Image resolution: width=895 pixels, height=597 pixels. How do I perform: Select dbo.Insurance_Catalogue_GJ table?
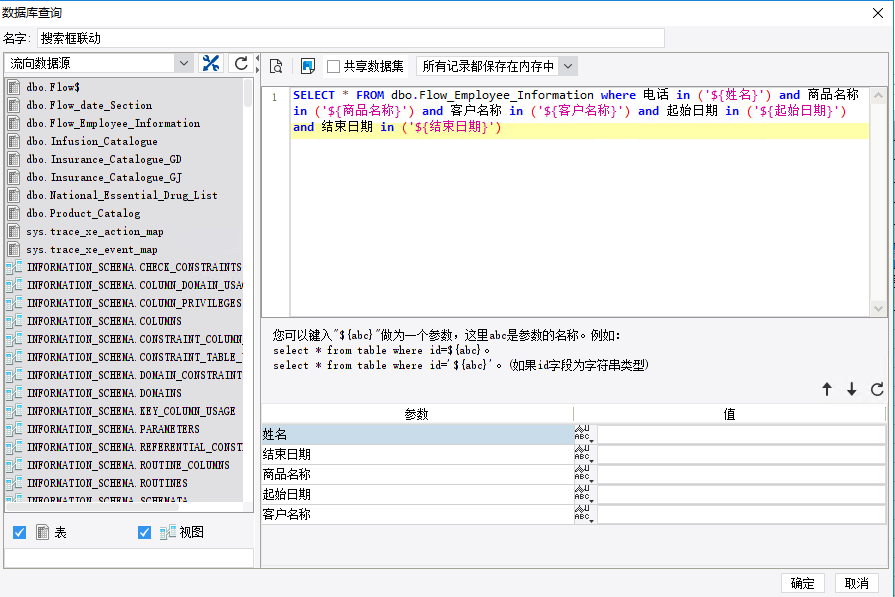104,178
